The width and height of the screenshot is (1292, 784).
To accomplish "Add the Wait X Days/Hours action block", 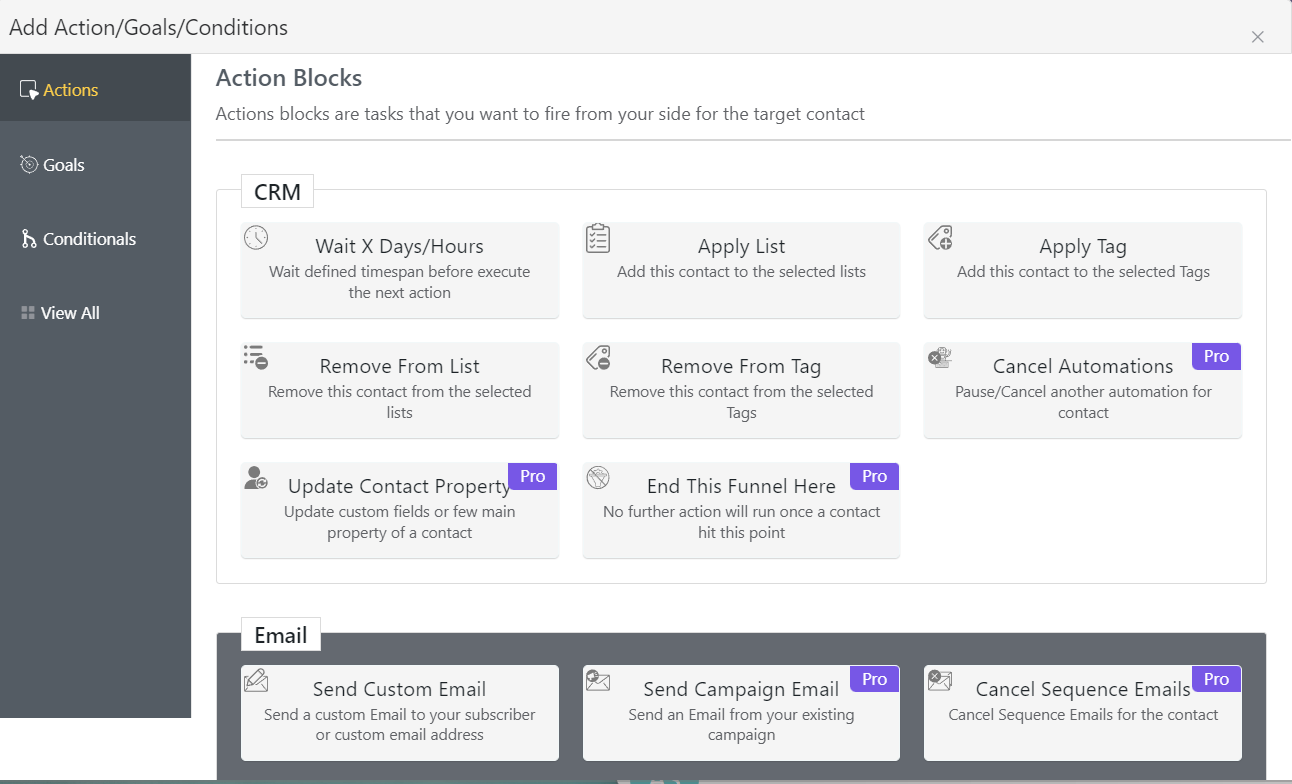I will pos(400,270).
